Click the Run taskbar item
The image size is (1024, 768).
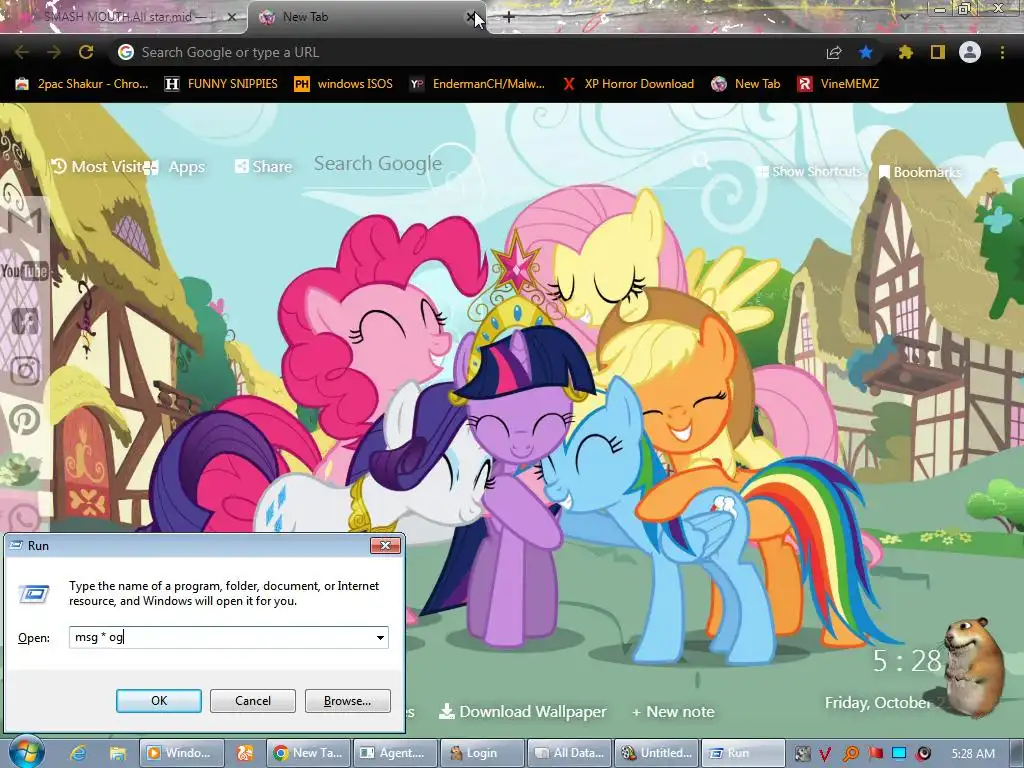pos(743,753)
